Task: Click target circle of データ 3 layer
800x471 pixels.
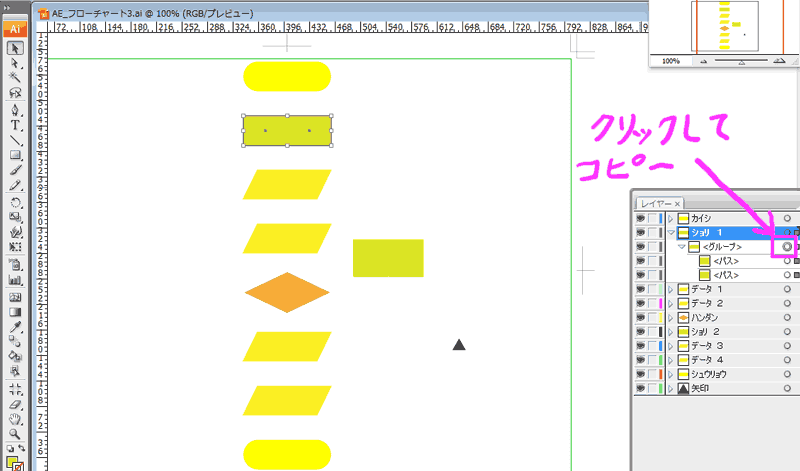Action: pyautogui.click(x=787, y=346)
